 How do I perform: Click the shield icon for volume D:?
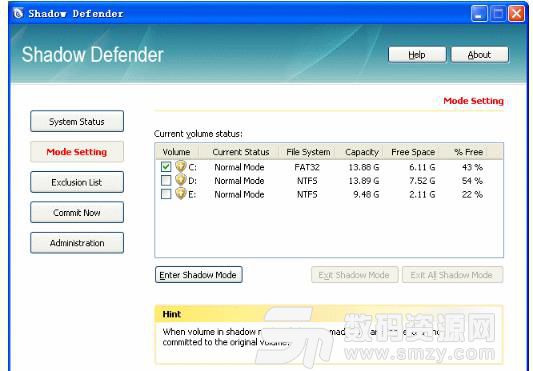(180, 180)
